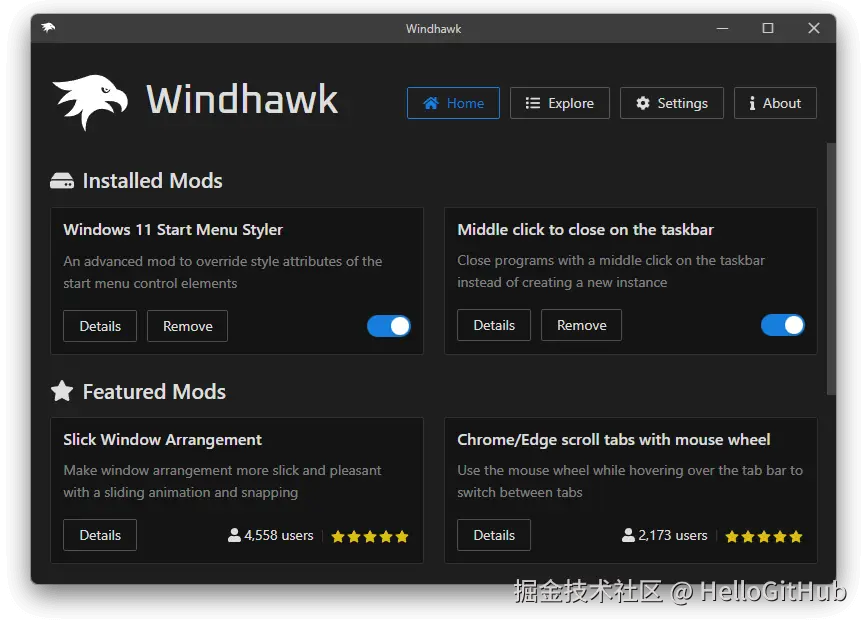Click star rating of Chrome/Edge scroll tabs
The height and width of the screenshot is (625, 867).
(764, 536)
